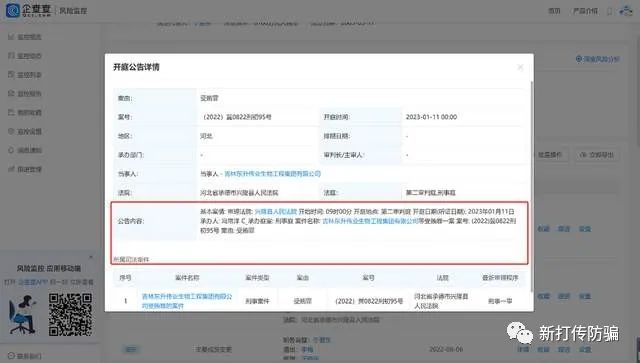The image size is (640, 363).
Task: Click the 立即导出 button on the background page
Action: [x=597, y=155]
